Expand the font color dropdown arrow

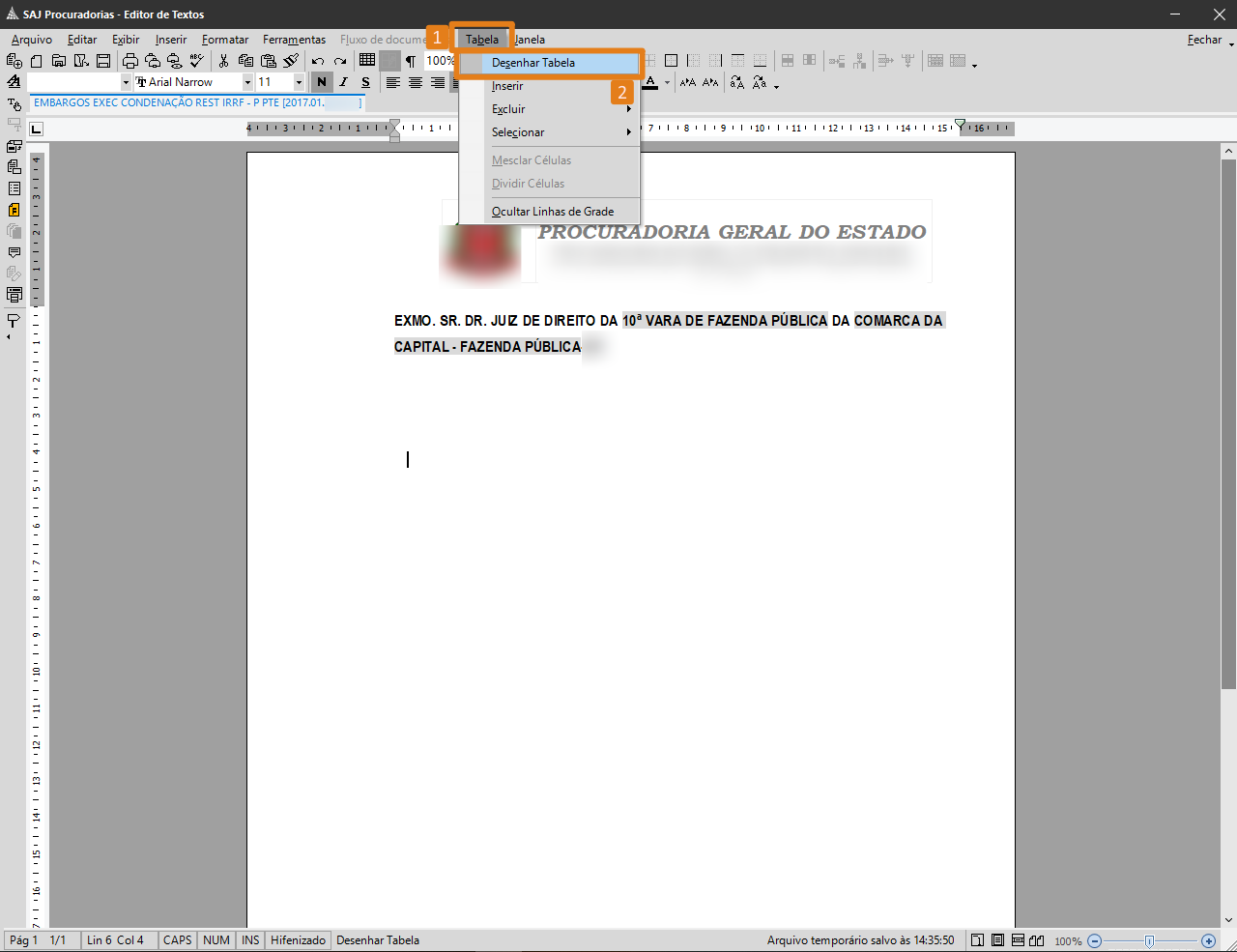tap(667, 83)
